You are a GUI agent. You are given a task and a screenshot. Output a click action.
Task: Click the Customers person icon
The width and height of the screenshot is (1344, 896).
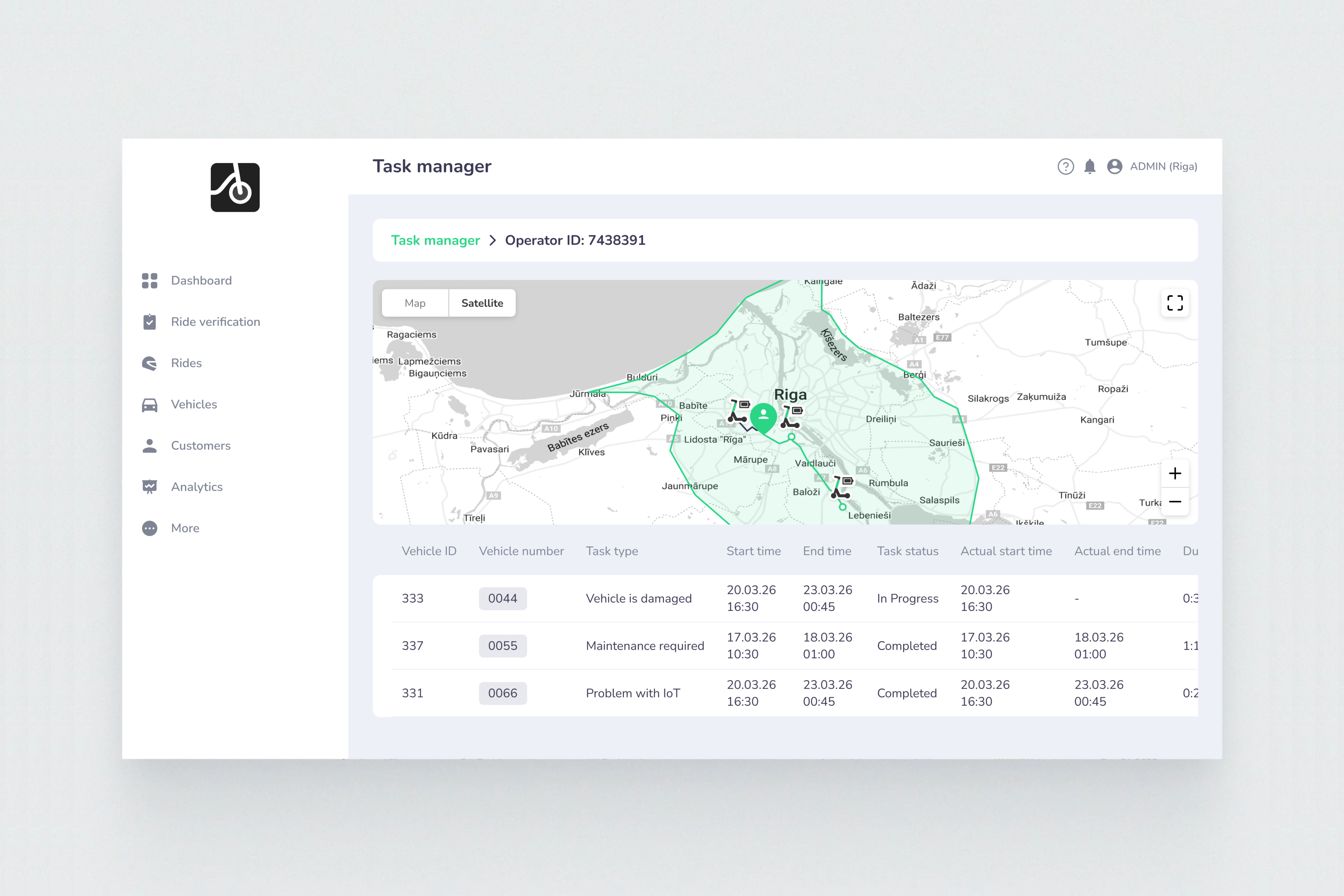click(150, 446)
